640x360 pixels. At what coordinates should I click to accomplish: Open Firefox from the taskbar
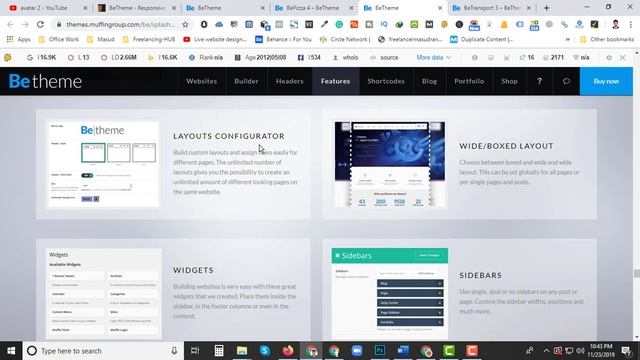tap(288, 351)
